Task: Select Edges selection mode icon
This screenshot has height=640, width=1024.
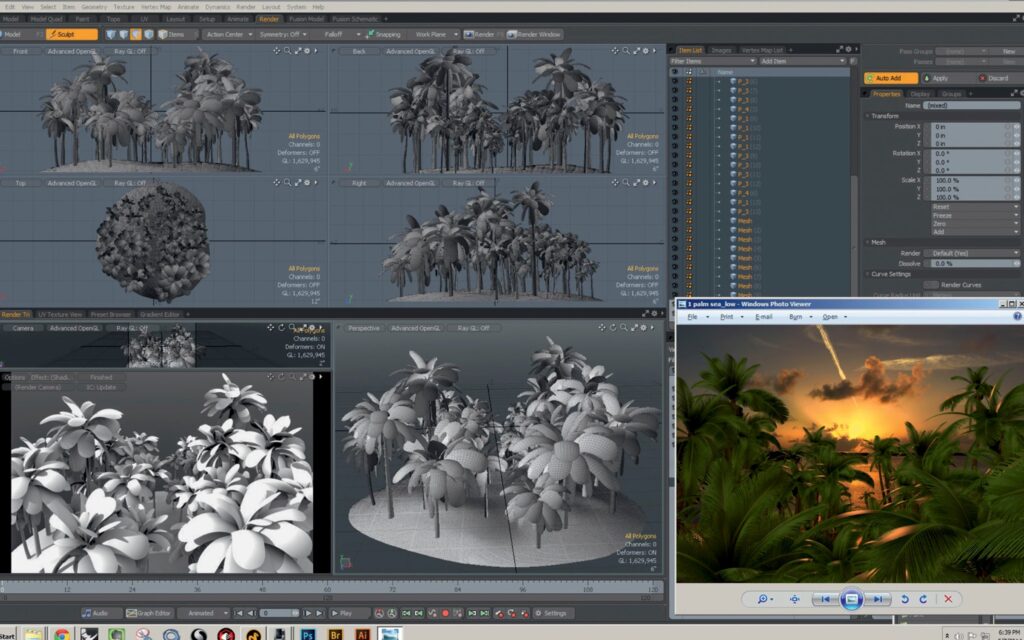Action: coord(123,35)
